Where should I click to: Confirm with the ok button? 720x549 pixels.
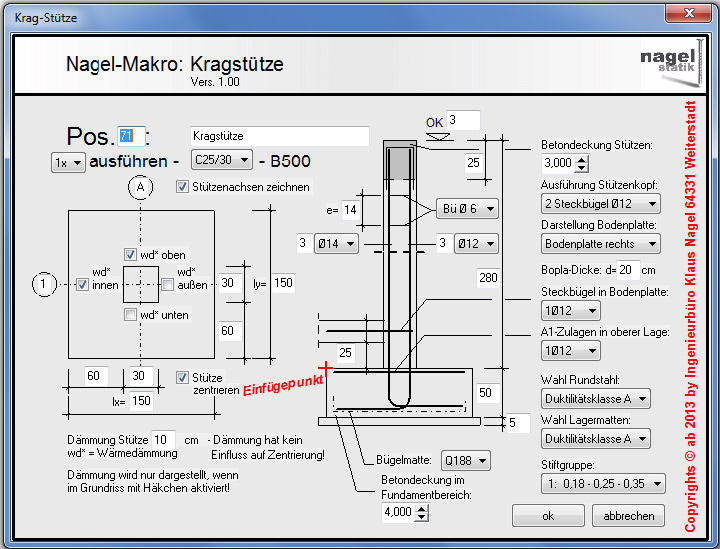click(548, 516)
